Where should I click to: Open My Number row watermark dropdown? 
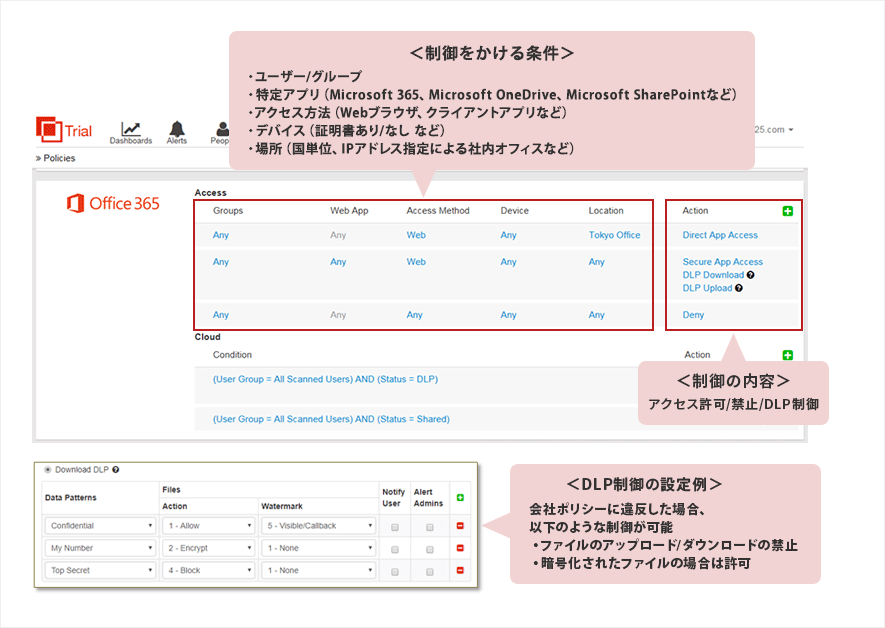319,548
